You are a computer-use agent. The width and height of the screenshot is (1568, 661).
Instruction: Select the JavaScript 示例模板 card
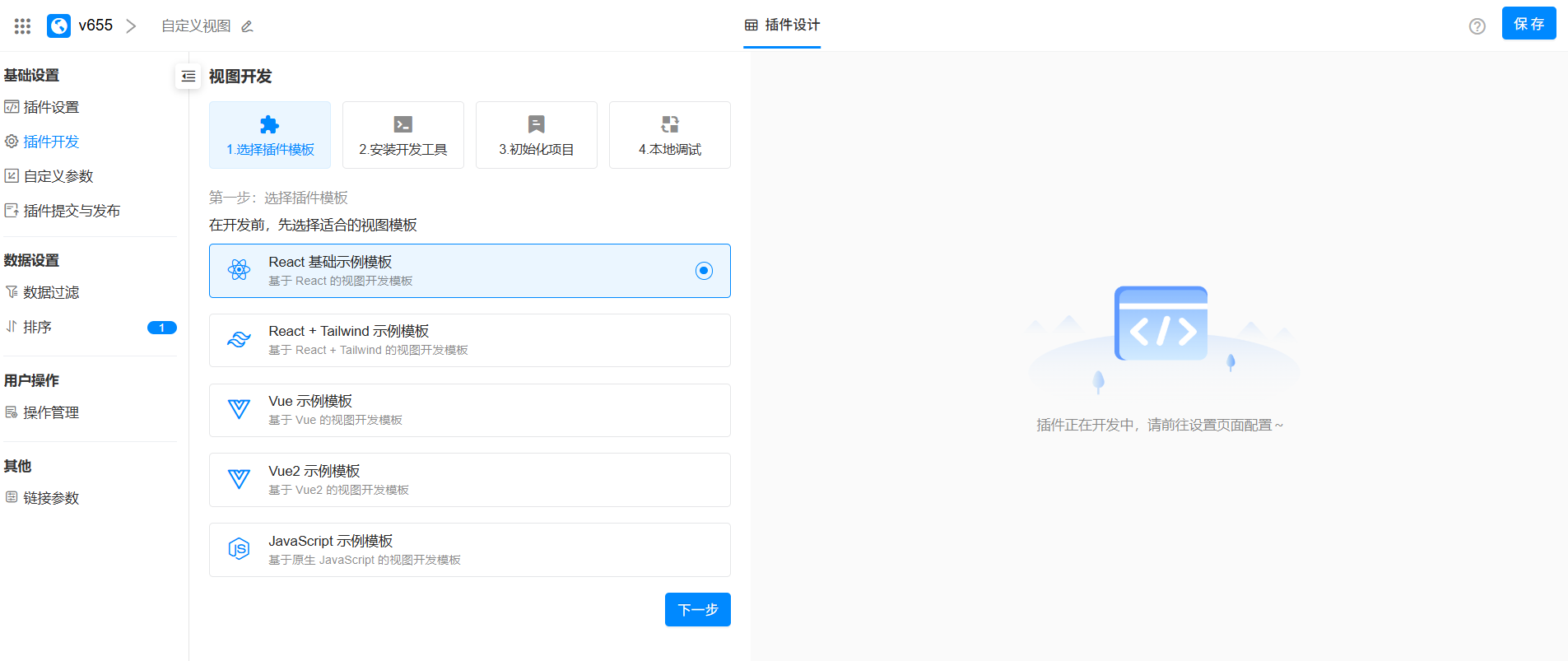pos(469,550)
